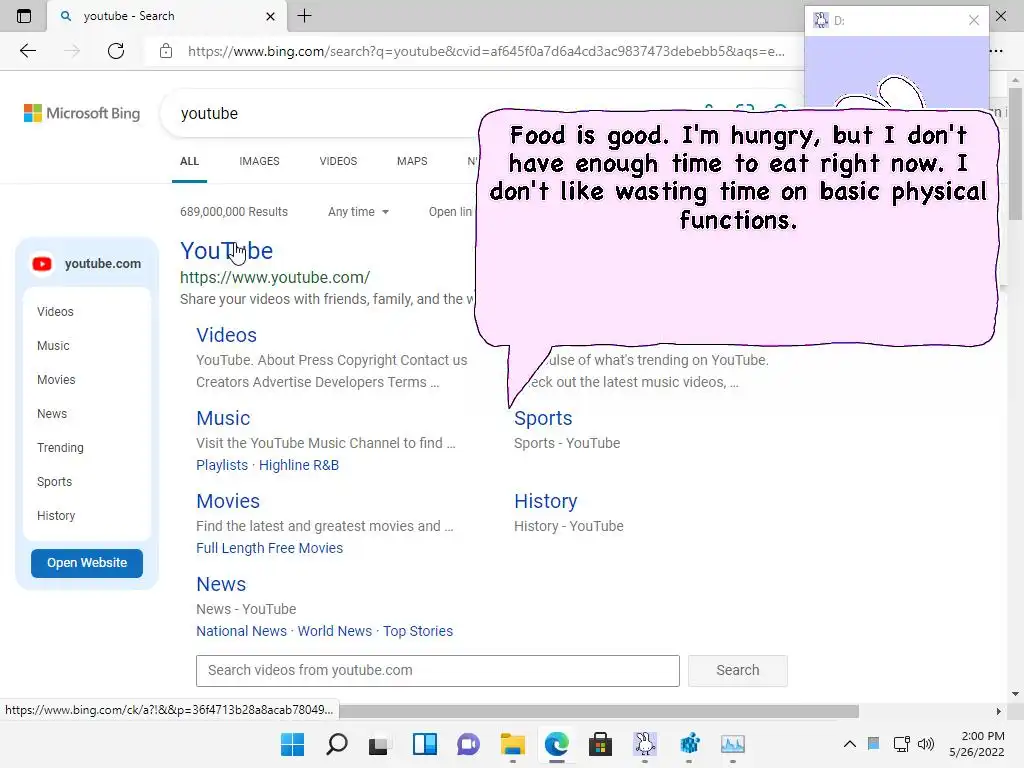This screenshot has height=768, width=1024.
Task: Open Task View on taskbar
Action: coord(378,744)
